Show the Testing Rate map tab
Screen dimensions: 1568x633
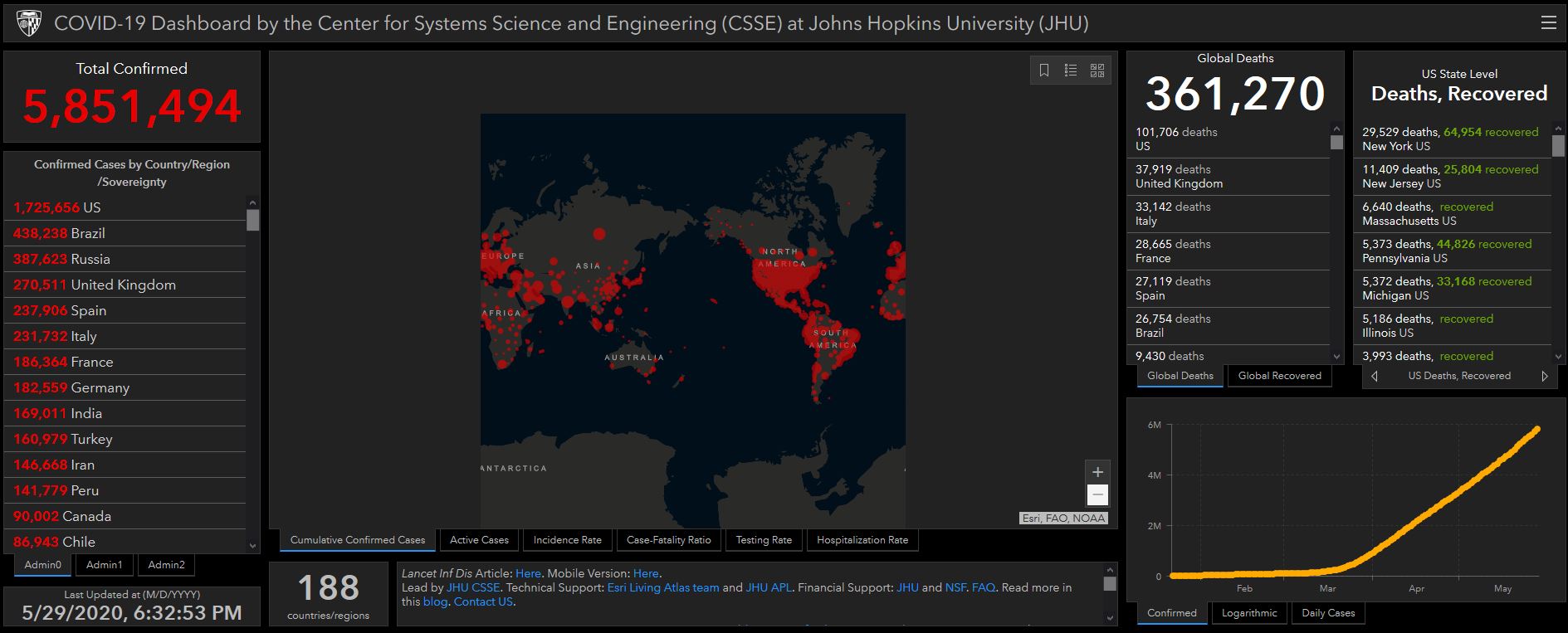(x=764, y=540)
